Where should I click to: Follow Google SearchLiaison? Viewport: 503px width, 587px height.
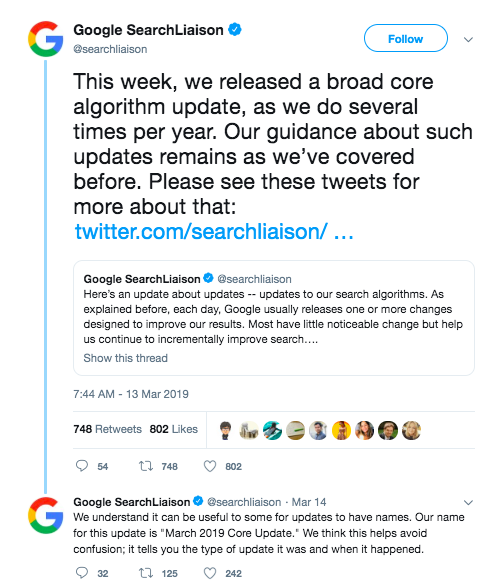click(406, 38)
